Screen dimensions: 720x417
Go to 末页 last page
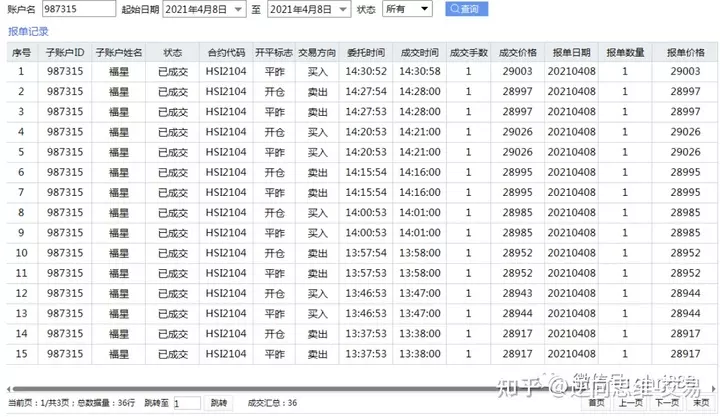701,403
